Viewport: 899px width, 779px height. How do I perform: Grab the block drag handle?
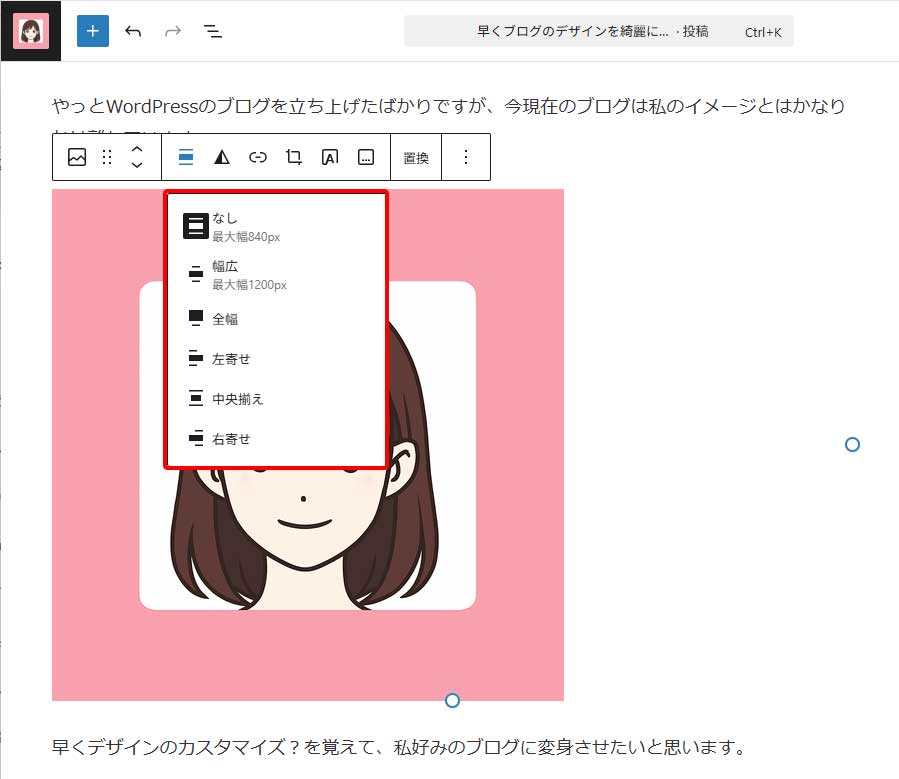[106, 157]
